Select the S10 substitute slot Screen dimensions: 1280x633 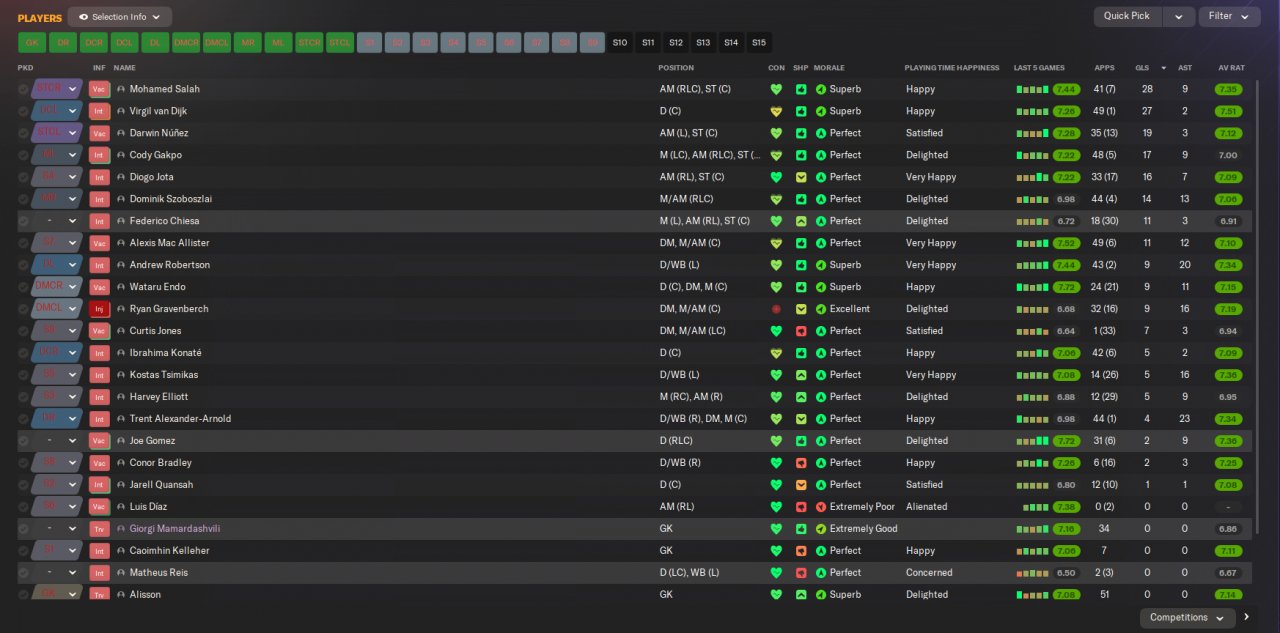620,43
